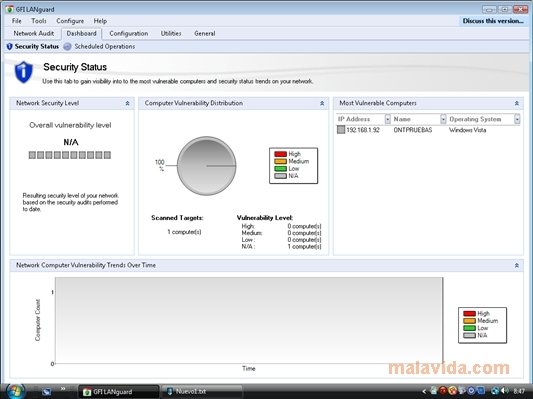Open the Operating System column filter dropdown
The width and height of the screenshot is (533, 399).
517,119
